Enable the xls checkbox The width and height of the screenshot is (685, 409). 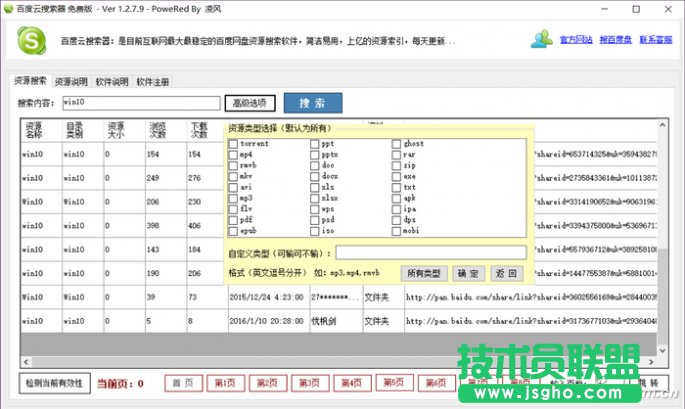pos(315,187)
